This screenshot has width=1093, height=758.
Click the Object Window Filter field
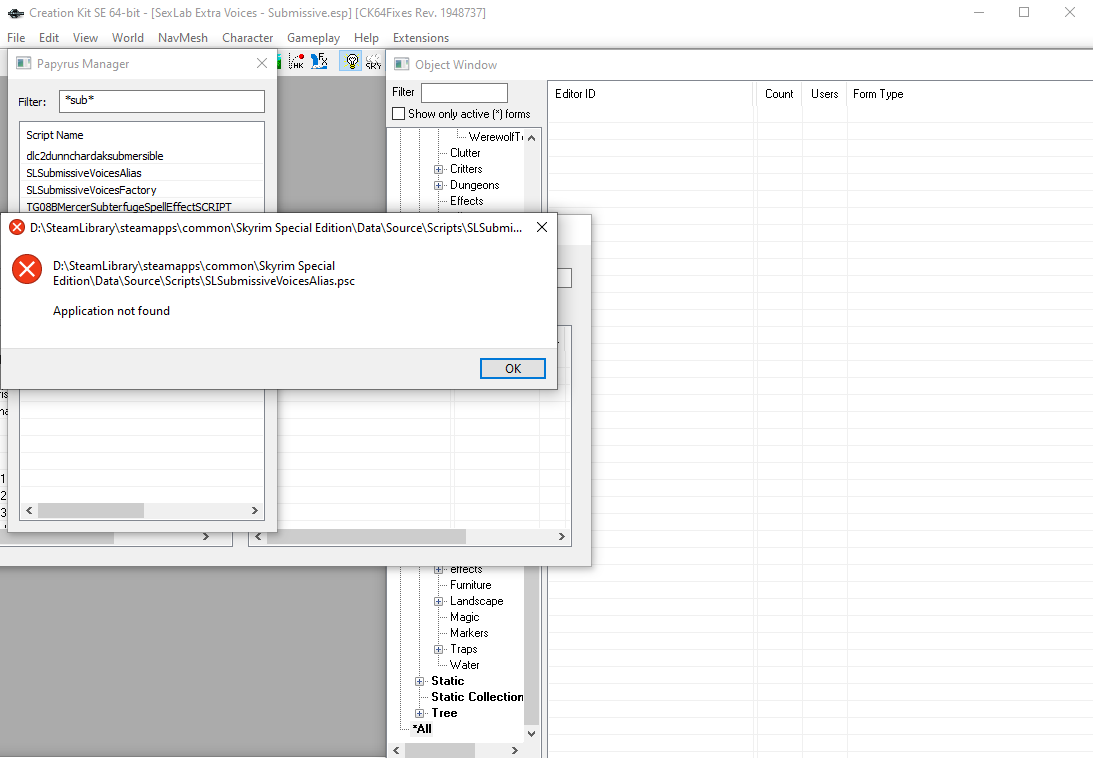tap(464, 93)
